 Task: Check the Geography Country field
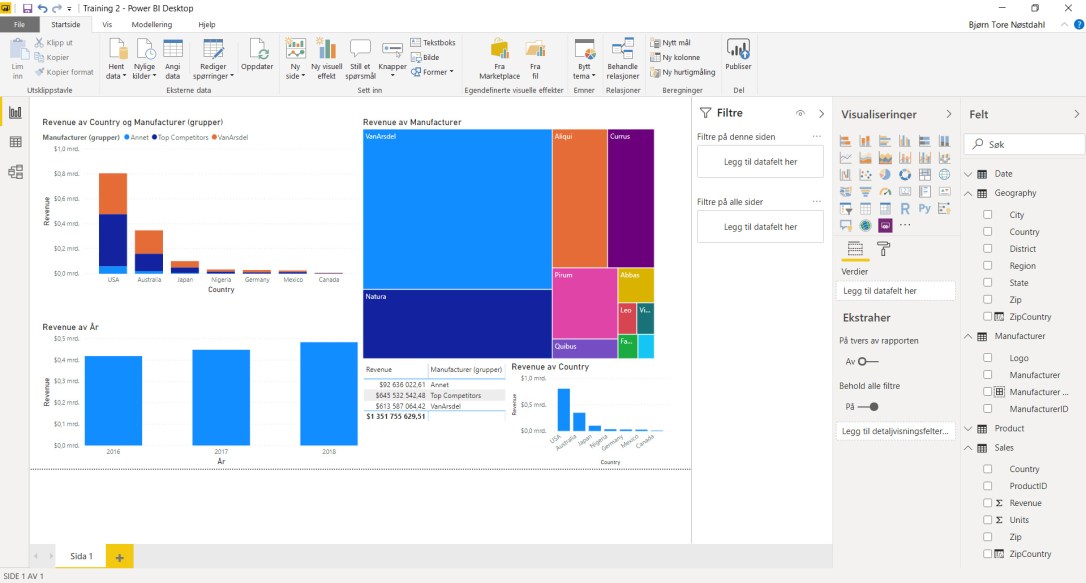(988, 232)
